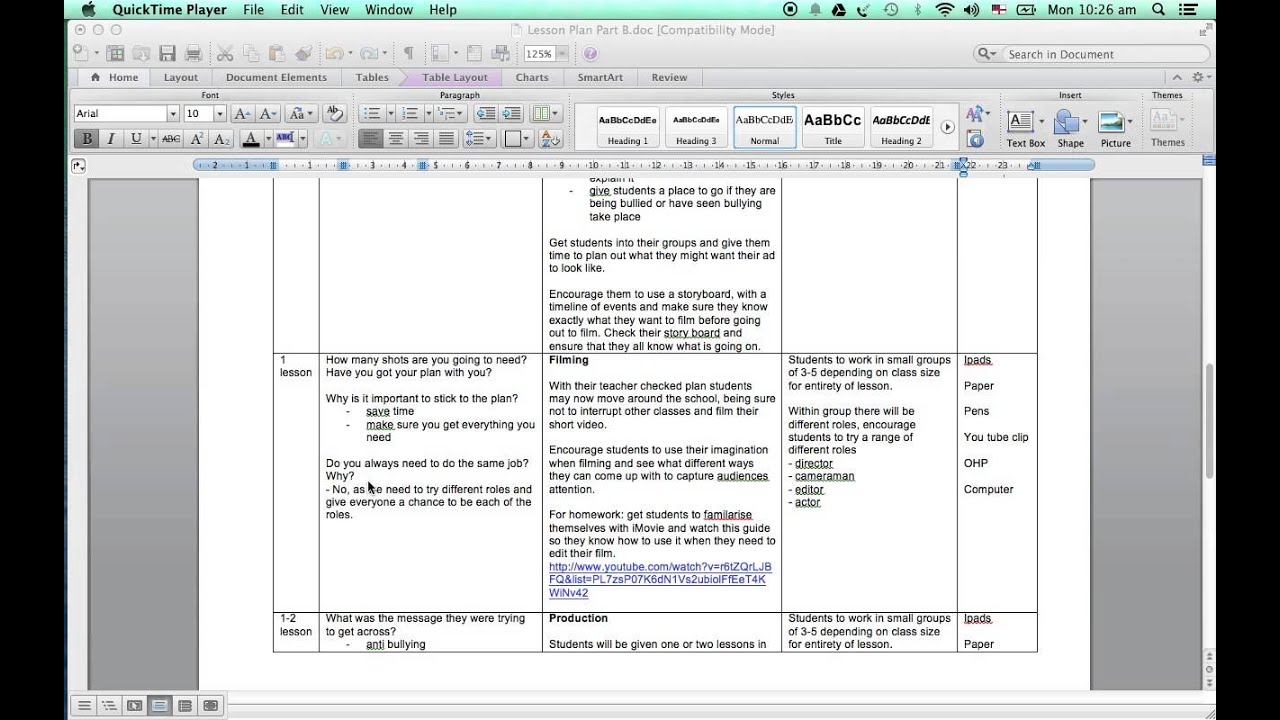Apply the Heading 1 style
The width and height of the screenshot is (1280, 720).
(628, 127)
